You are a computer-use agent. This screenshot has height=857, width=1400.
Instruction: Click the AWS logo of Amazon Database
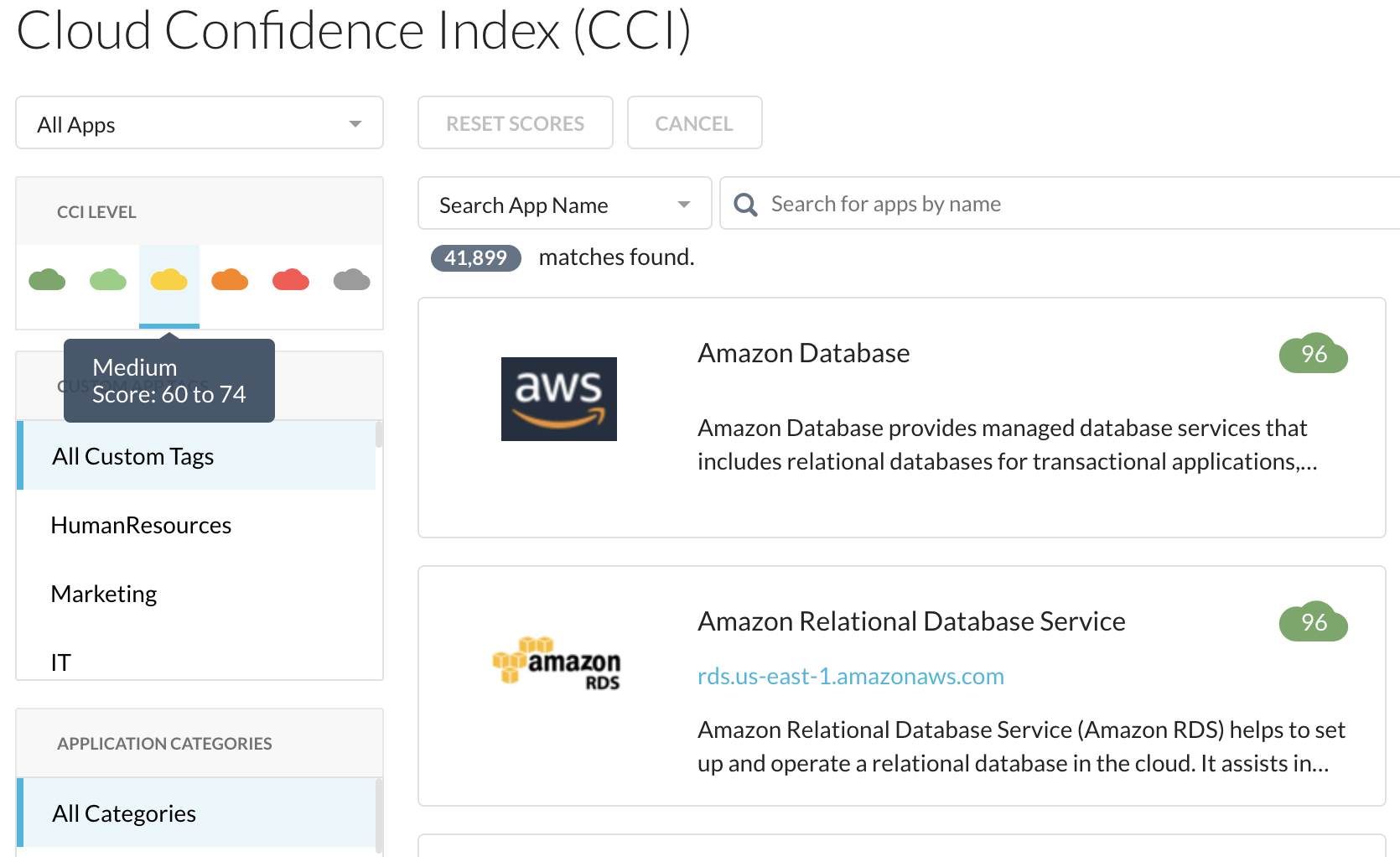pyautogui.click(x=559, y=399)
